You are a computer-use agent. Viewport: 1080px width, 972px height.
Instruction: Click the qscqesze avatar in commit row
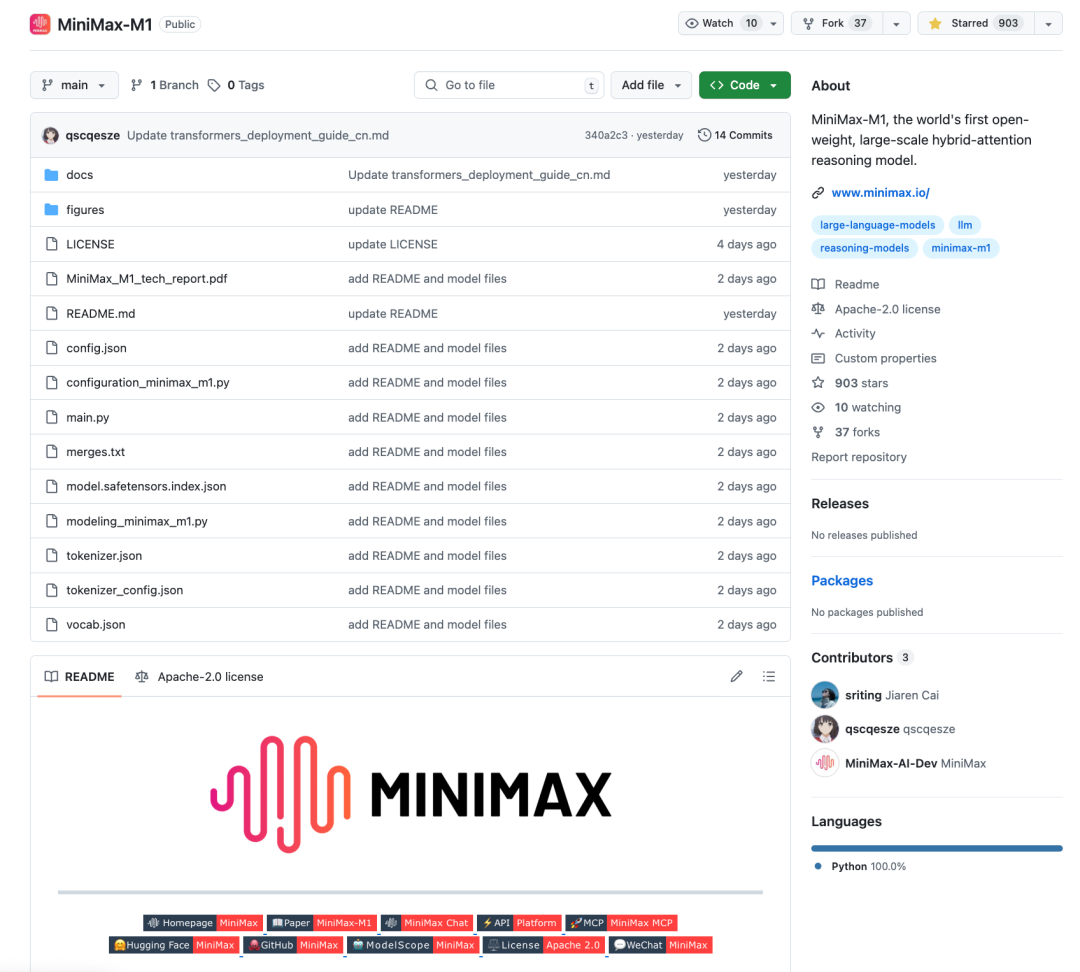[50, 135]
